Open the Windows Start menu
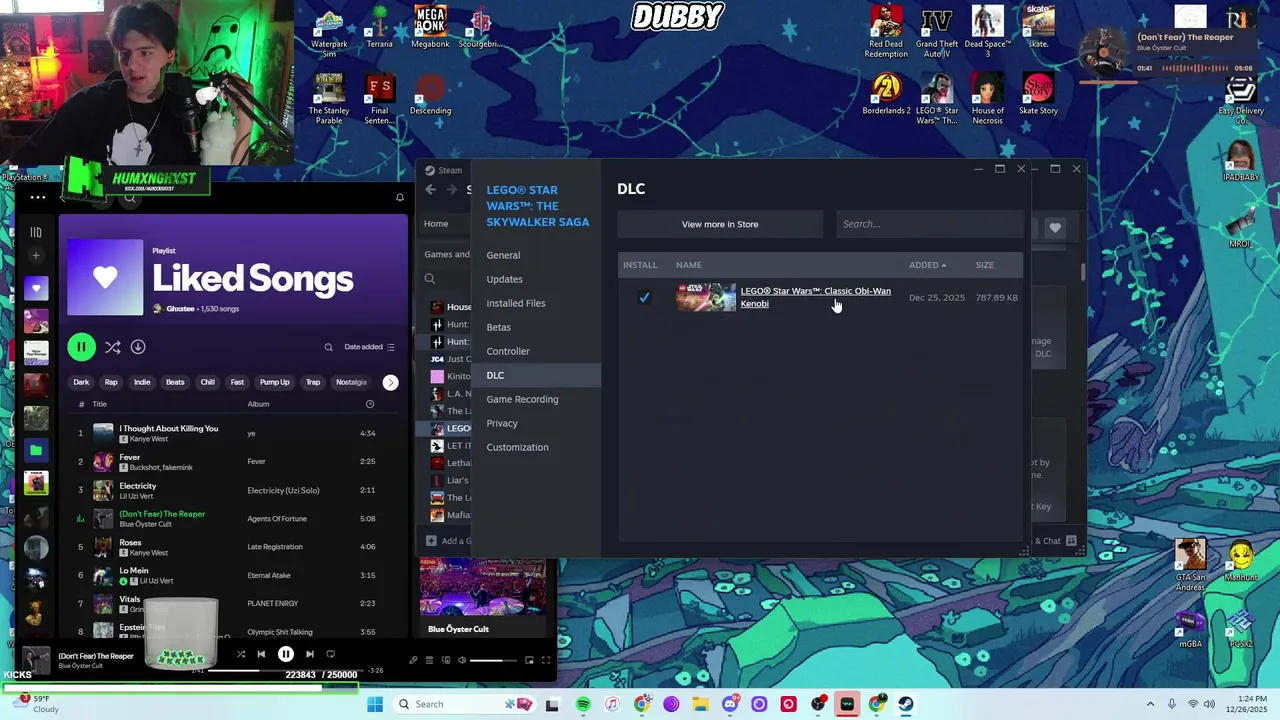This screenshot has height=720, width=1280. [x=375, y=704]
